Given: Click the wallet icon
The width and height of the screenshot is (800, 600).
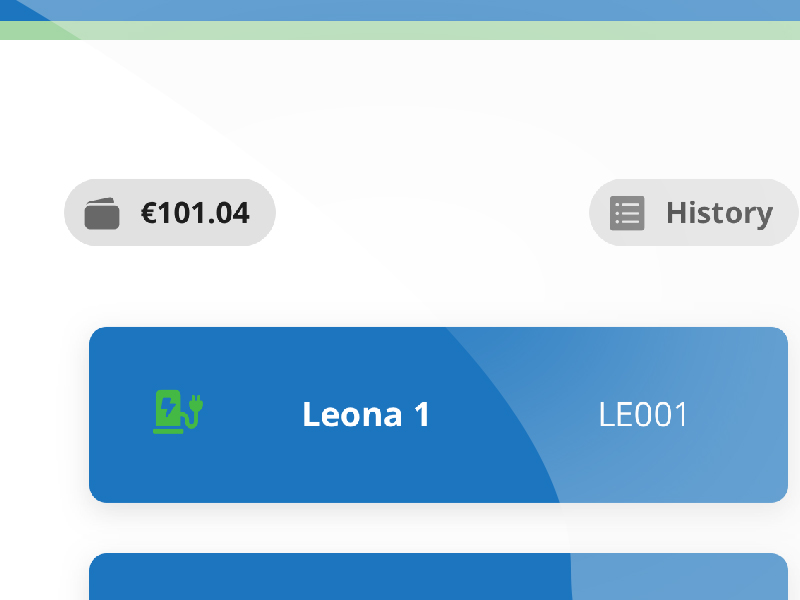Looking at the screenshot, I should (x=102, y=213).
